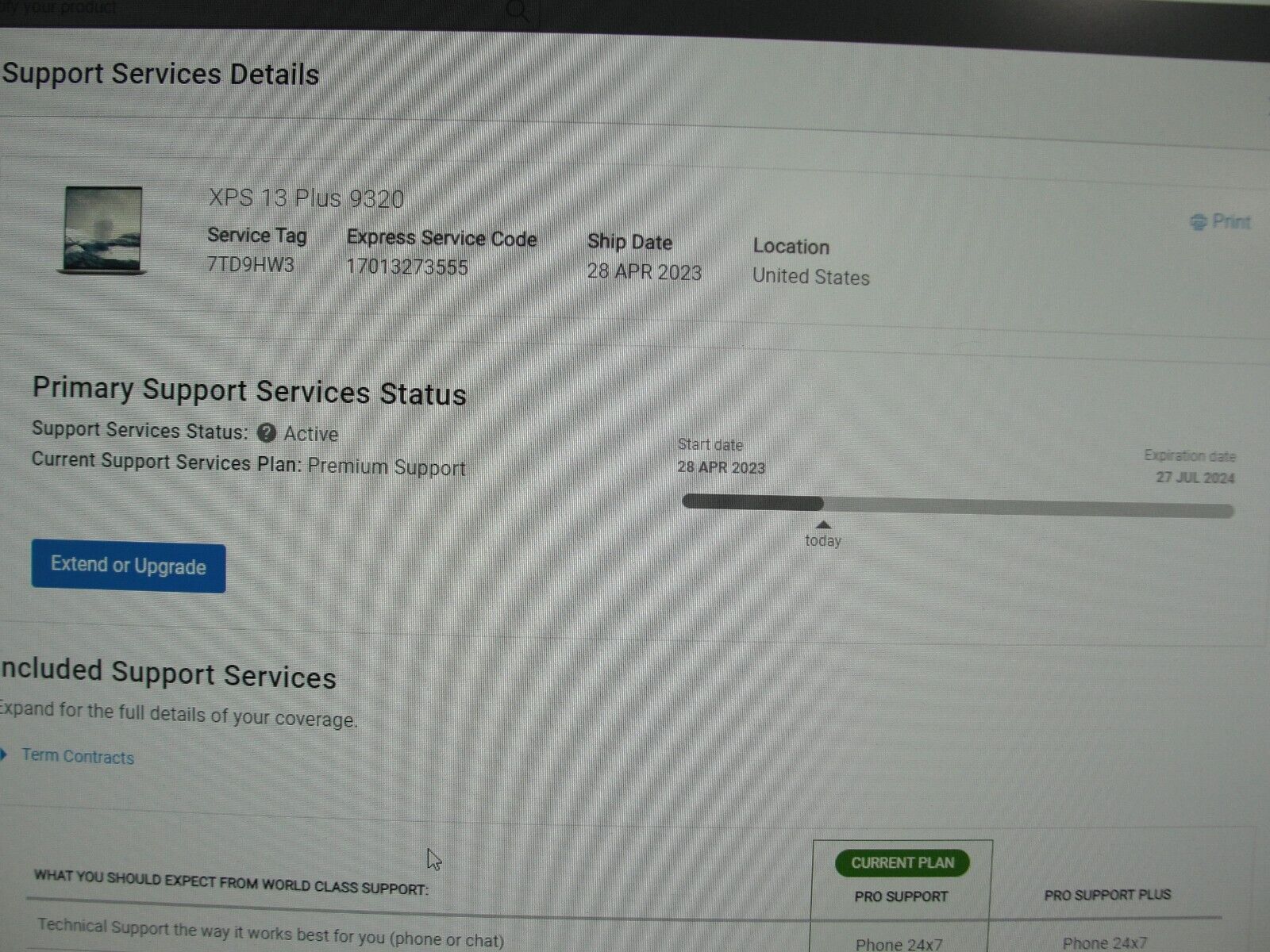Expand the Term Contracts section
The height and width of the screenshot is (952, 1270).
tap(4, 754)
